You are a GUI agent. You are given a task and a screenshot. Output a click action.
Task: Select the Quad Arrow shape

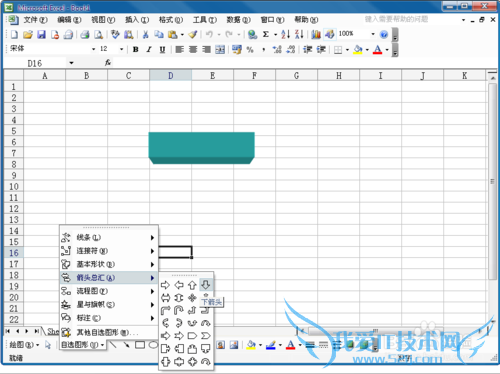coord(192,298)
